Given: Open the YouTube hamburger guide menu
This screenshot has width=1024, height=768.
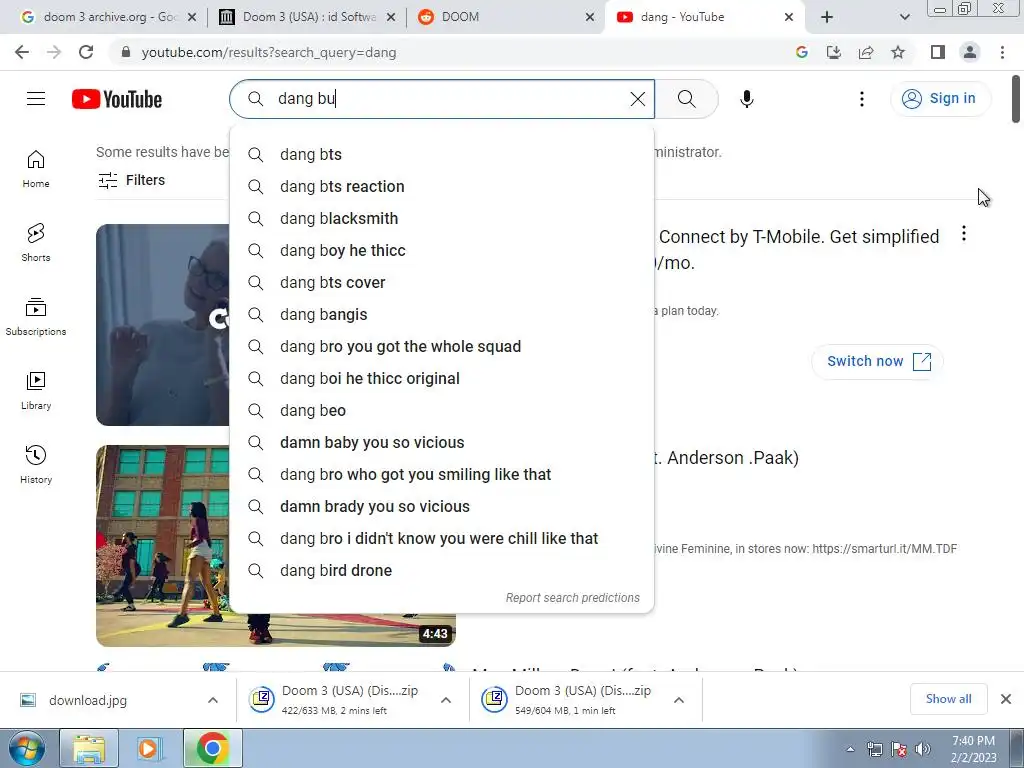Looking at the screenshot, I should [36, 99].
